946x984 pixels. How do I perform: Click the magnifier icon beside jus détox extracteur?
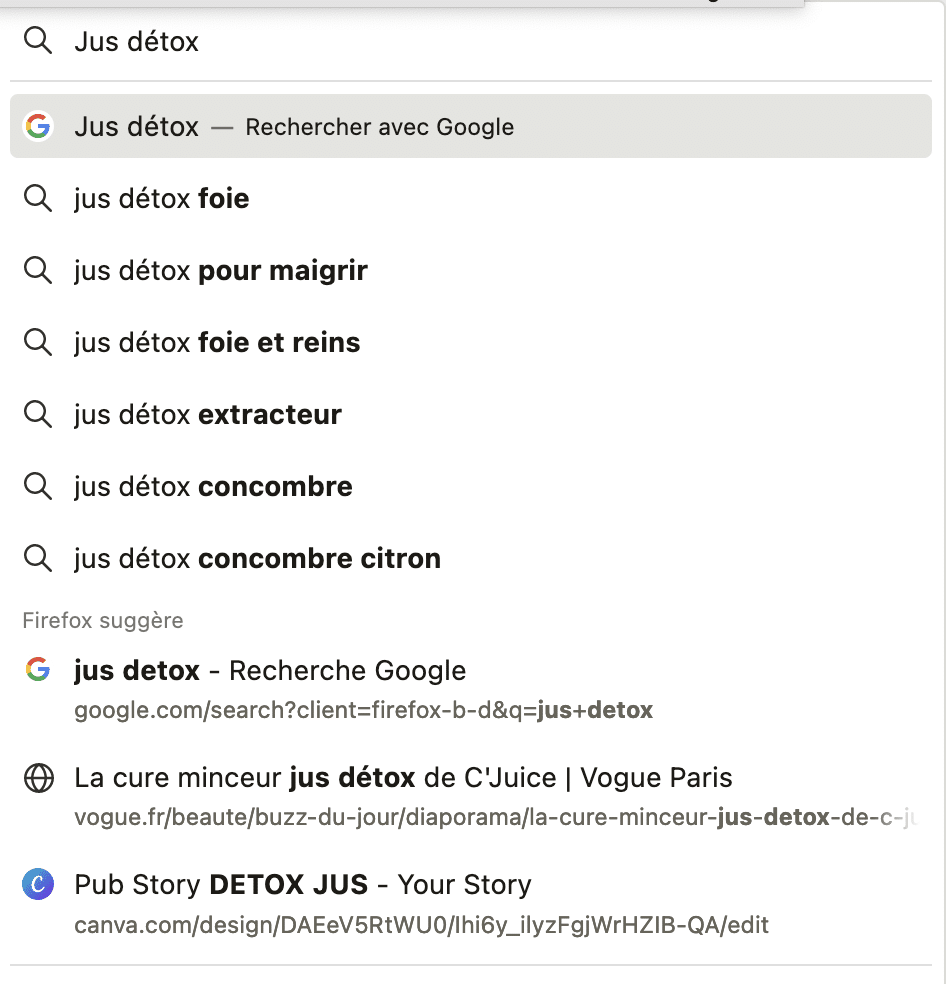click(38, 415)
